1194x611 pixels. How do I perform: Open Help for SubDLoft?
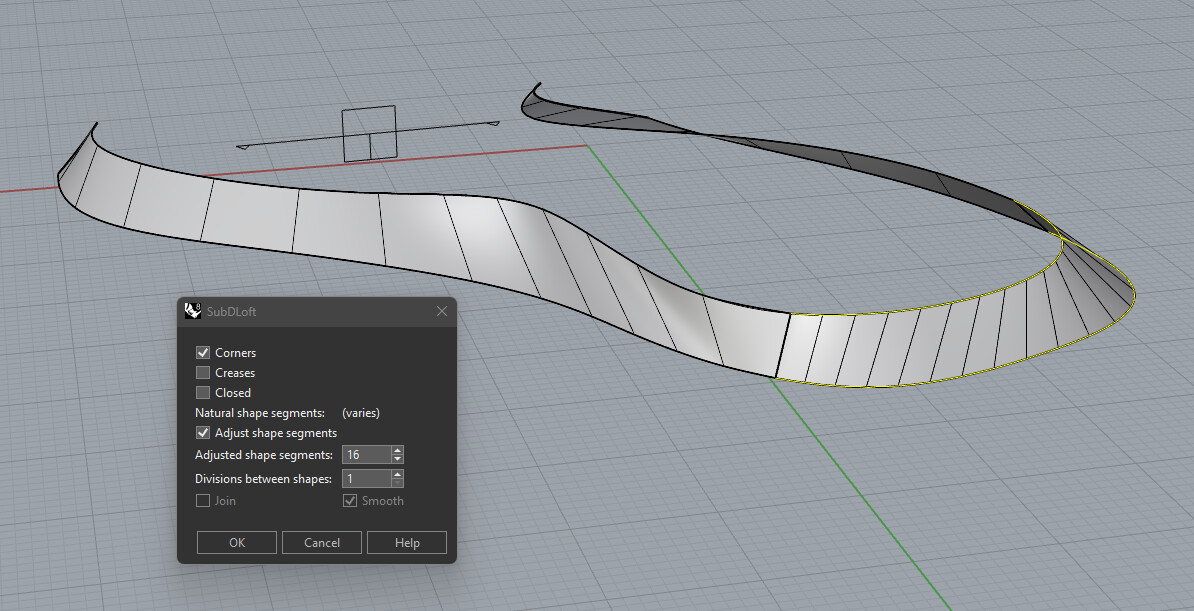tap(407, 542)
